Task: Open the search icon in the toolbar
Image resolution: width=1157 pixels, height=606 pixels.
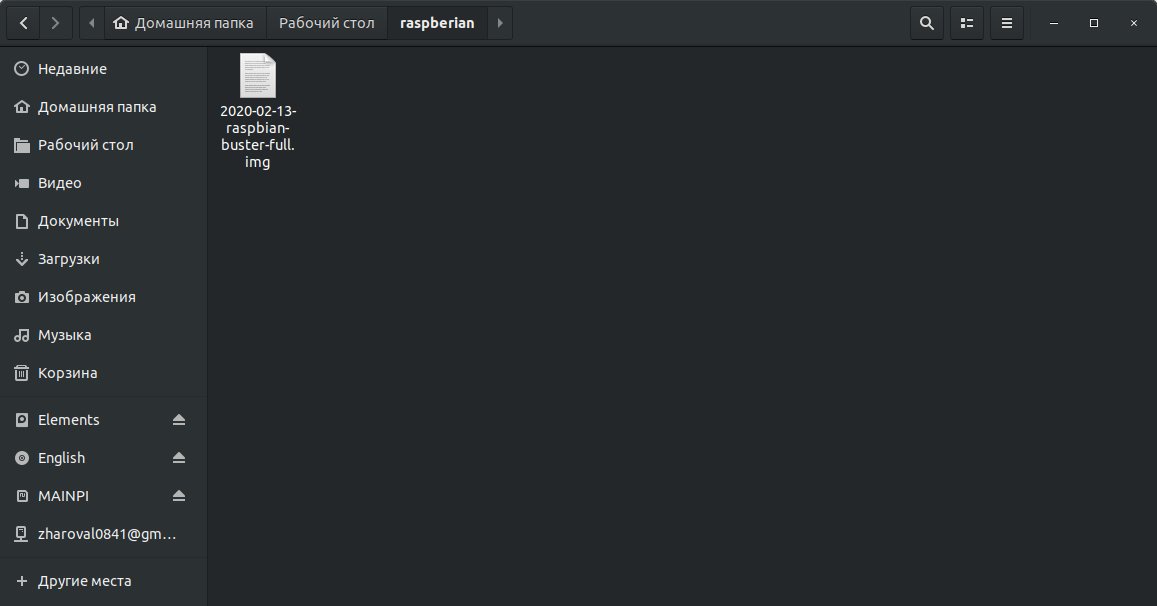Action: tap(927, 23)
